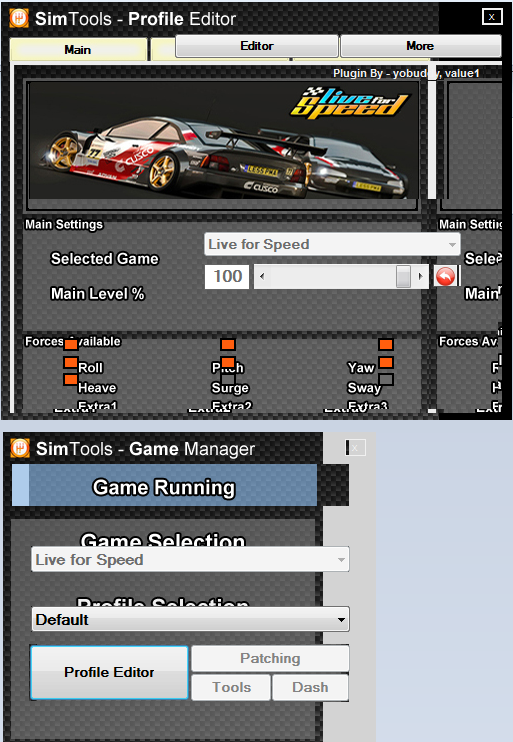Click the red reset arrow beside Main Level
513x742 pixels.
pyautogui.click(x=445, y=276)
